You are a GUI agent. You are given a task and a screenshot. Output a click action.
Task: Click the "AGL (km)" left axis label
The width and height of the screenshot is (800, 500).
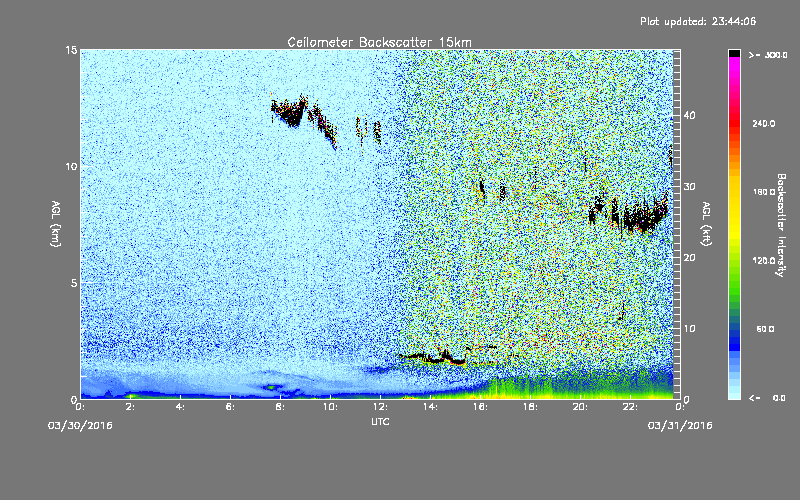[x=56, y=223]
